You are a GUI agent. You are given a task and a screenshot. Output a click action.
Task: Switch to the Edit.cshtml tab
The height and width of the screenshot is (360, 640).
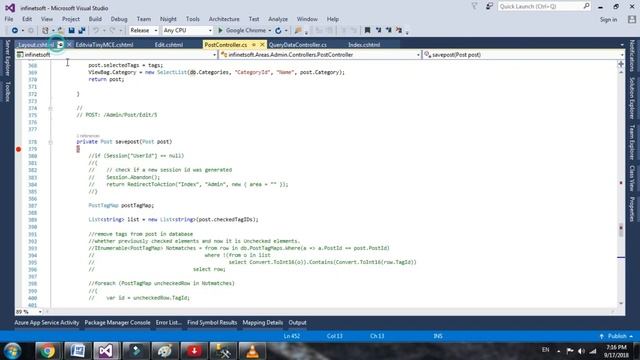pos(169,44)
